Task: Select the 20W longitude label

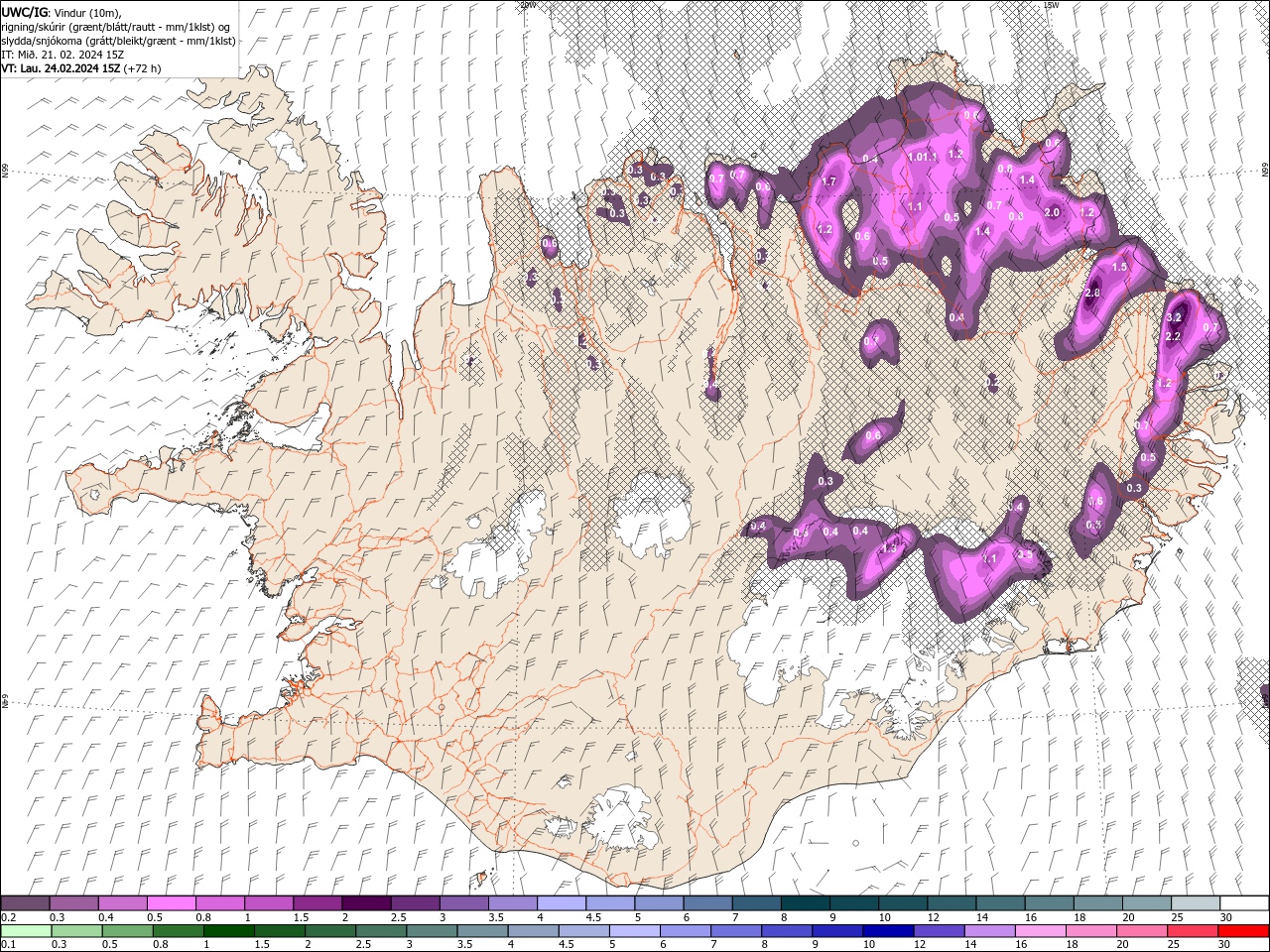Action: pyautogui.click(x=528, y=5)
